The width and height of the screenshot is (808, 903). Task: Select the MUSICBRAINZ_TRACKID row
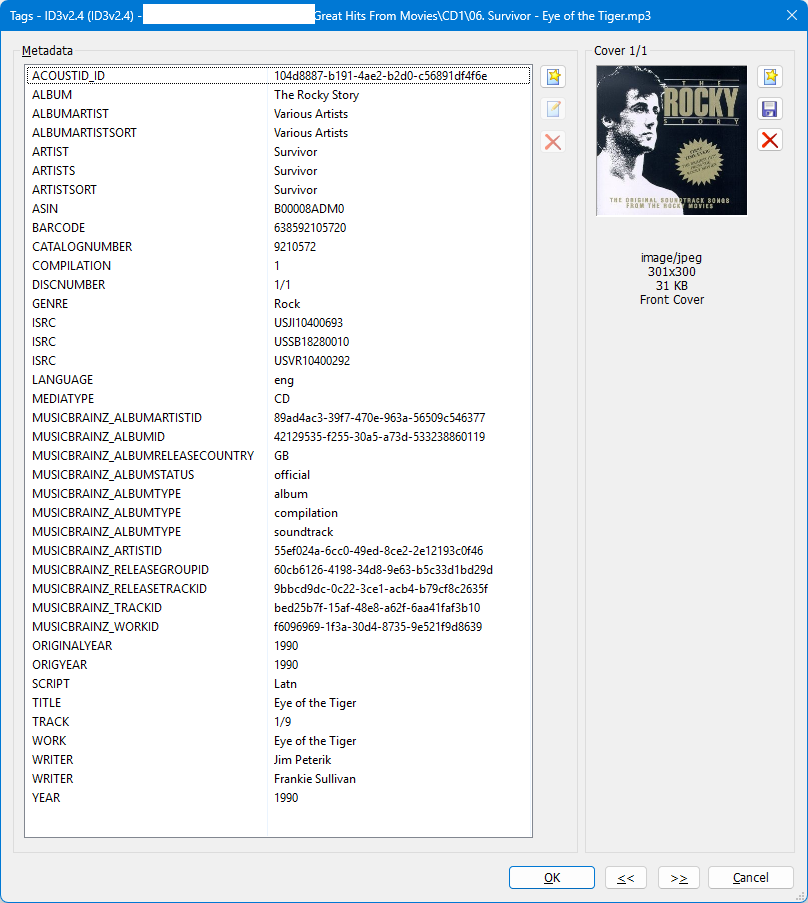click(x=278, y=608)
